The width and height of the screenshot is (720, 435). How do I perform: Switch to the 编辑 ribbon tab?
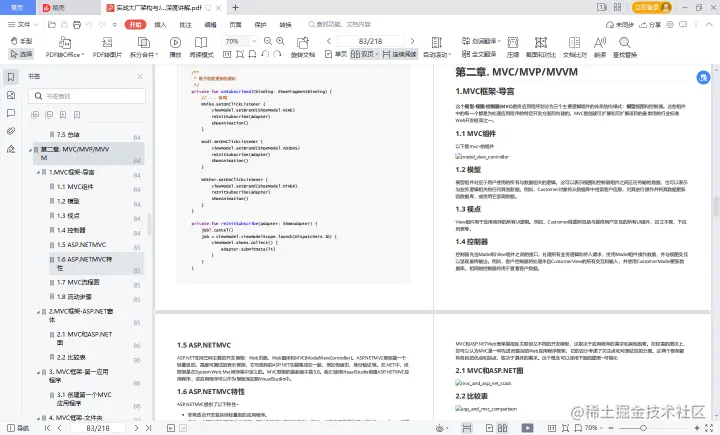coord(210,24)
